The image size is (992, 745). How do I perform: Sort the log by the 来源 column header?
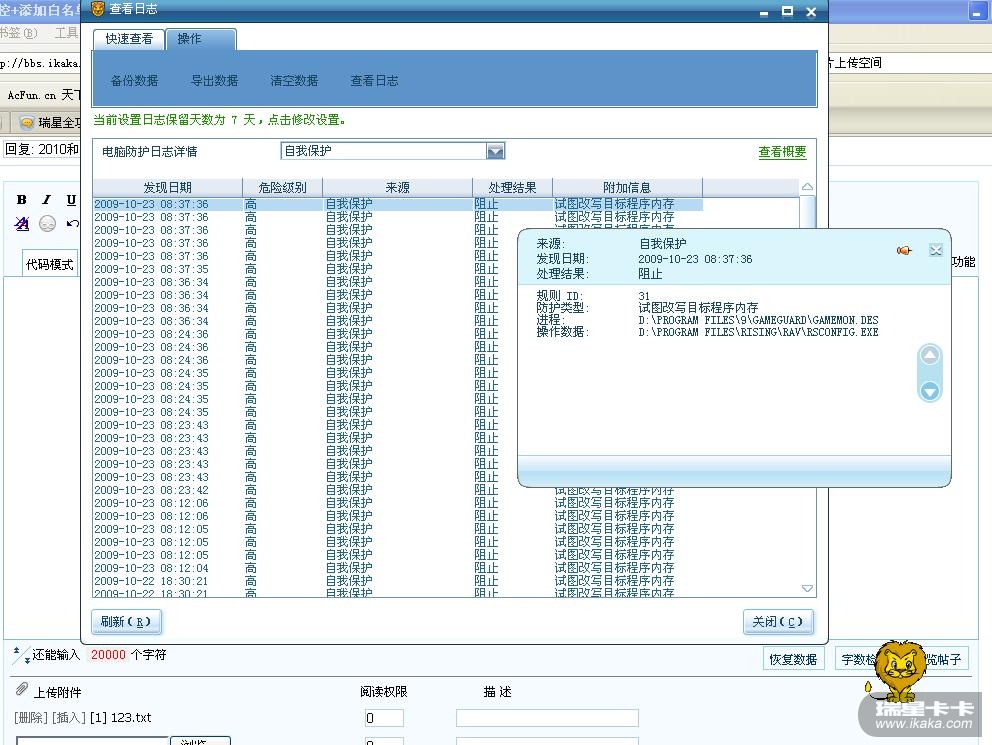[x=397, y=187]
